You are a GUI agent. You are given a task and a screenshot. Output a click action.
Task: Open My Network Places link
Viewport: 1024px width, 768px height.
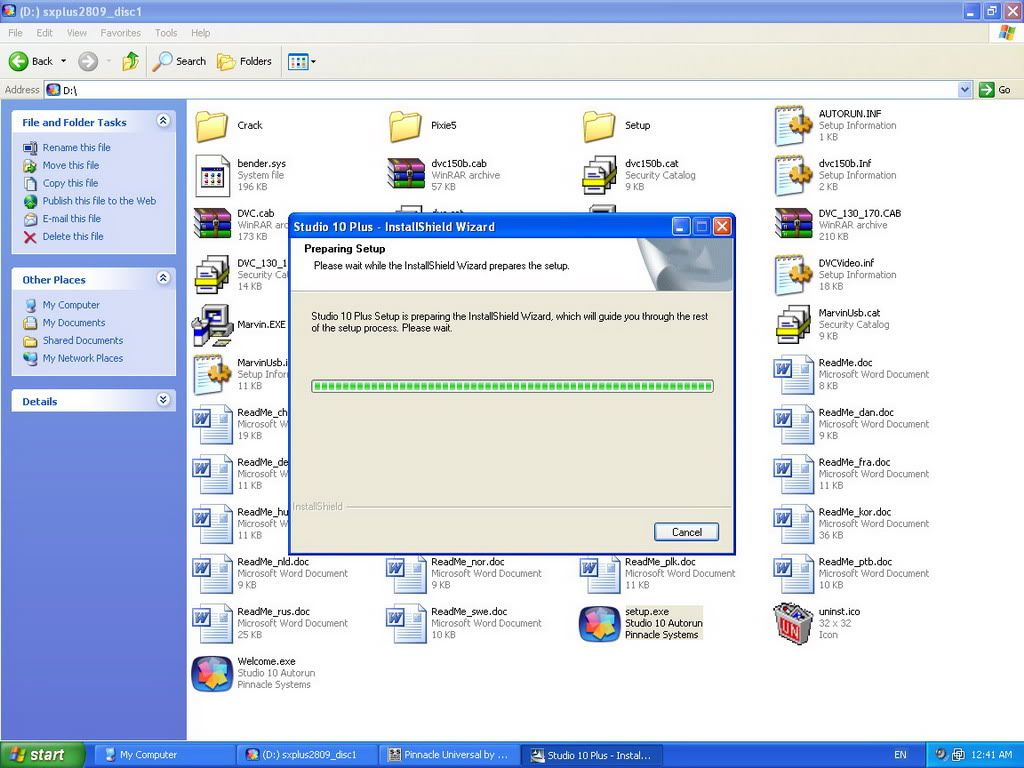pos(83,358)
